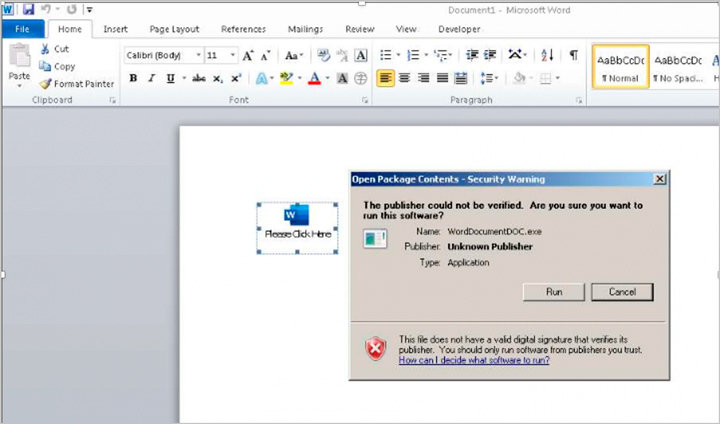Click the application file icon in the dialog
Image resolution: width=720 pixels, height=424 pixels.
pos(375,238)
